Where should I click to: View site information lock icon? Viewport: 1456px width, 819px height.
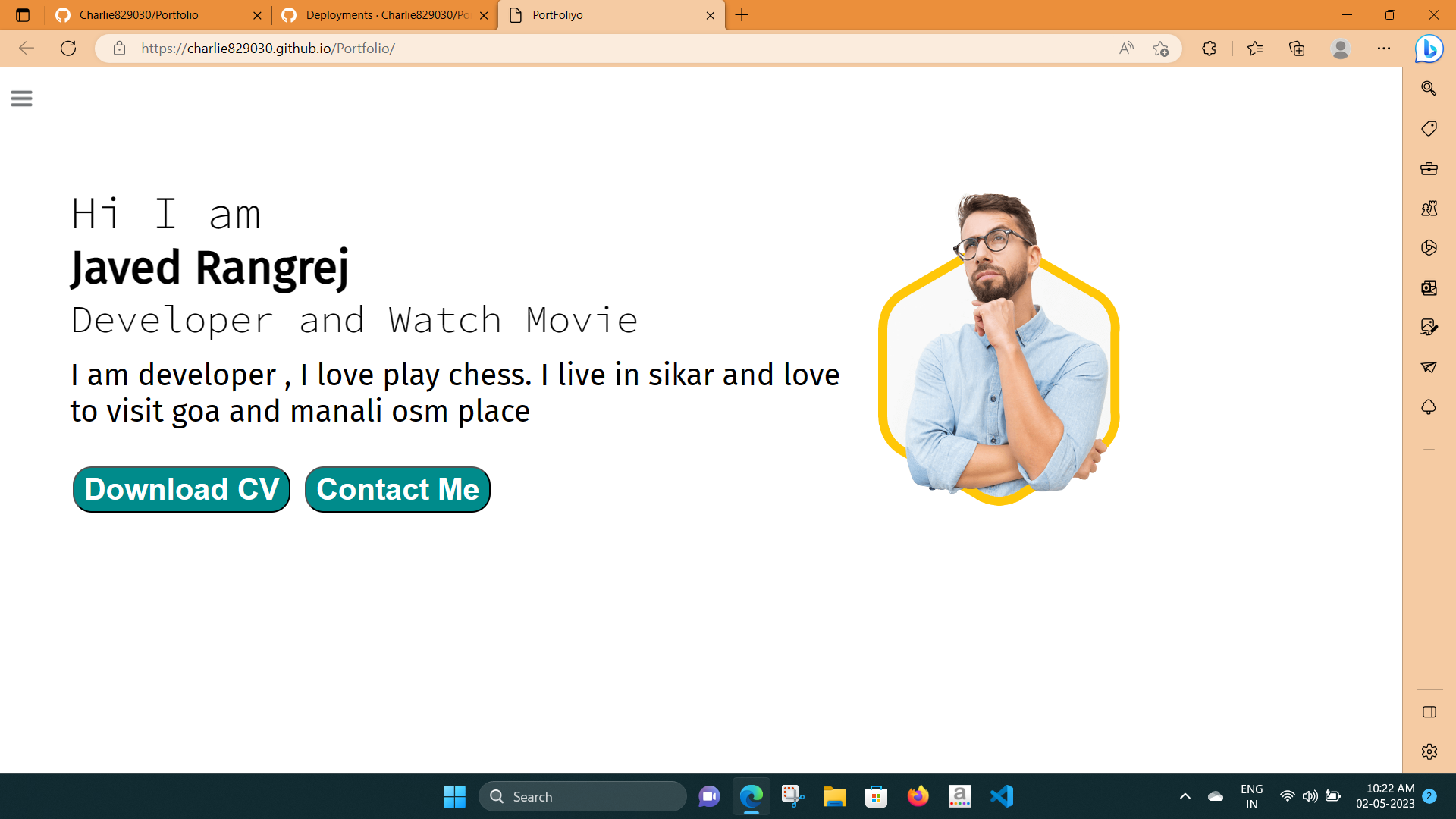119,49
